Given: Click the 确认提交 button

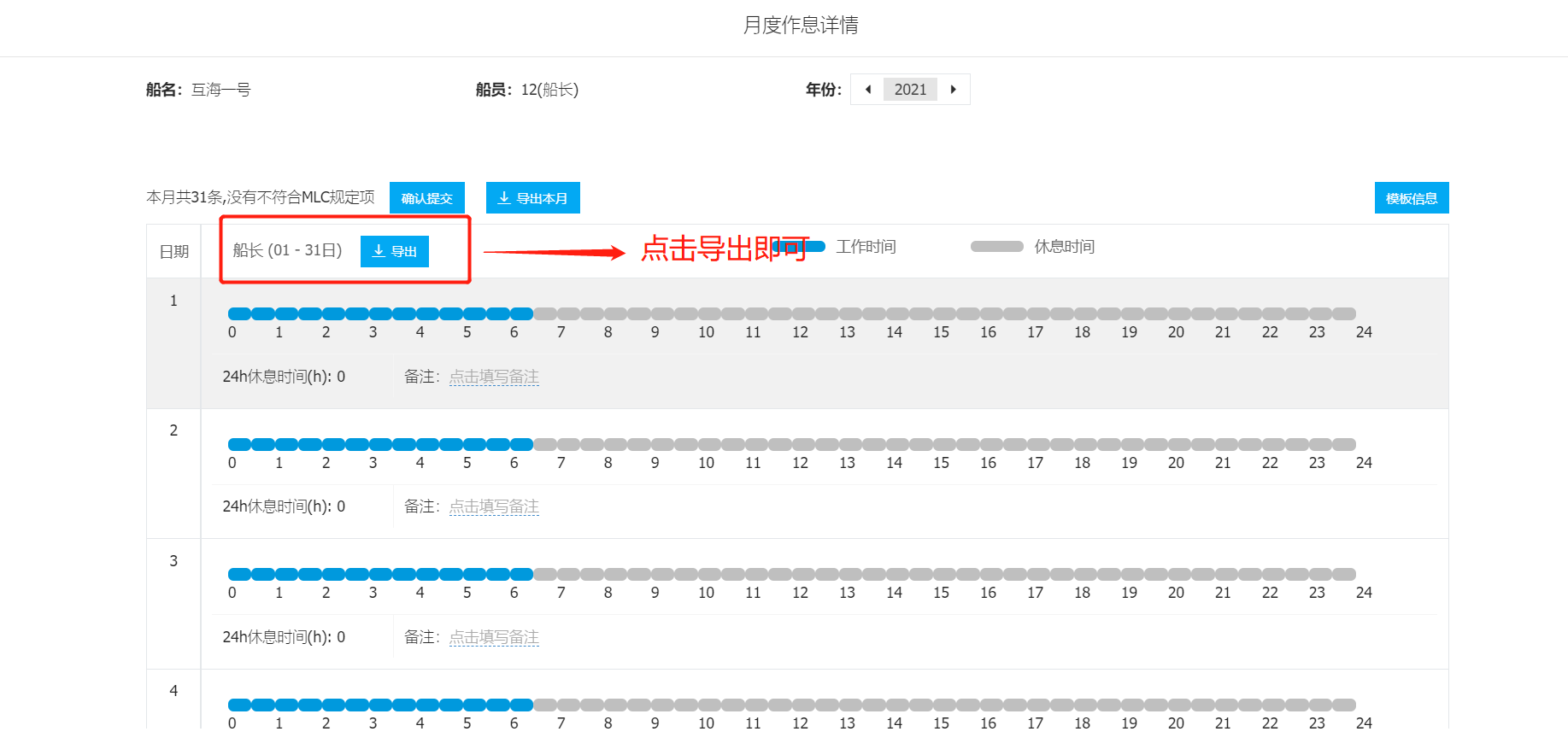Looking at the screenshot, I should click(x=427, y=198).
